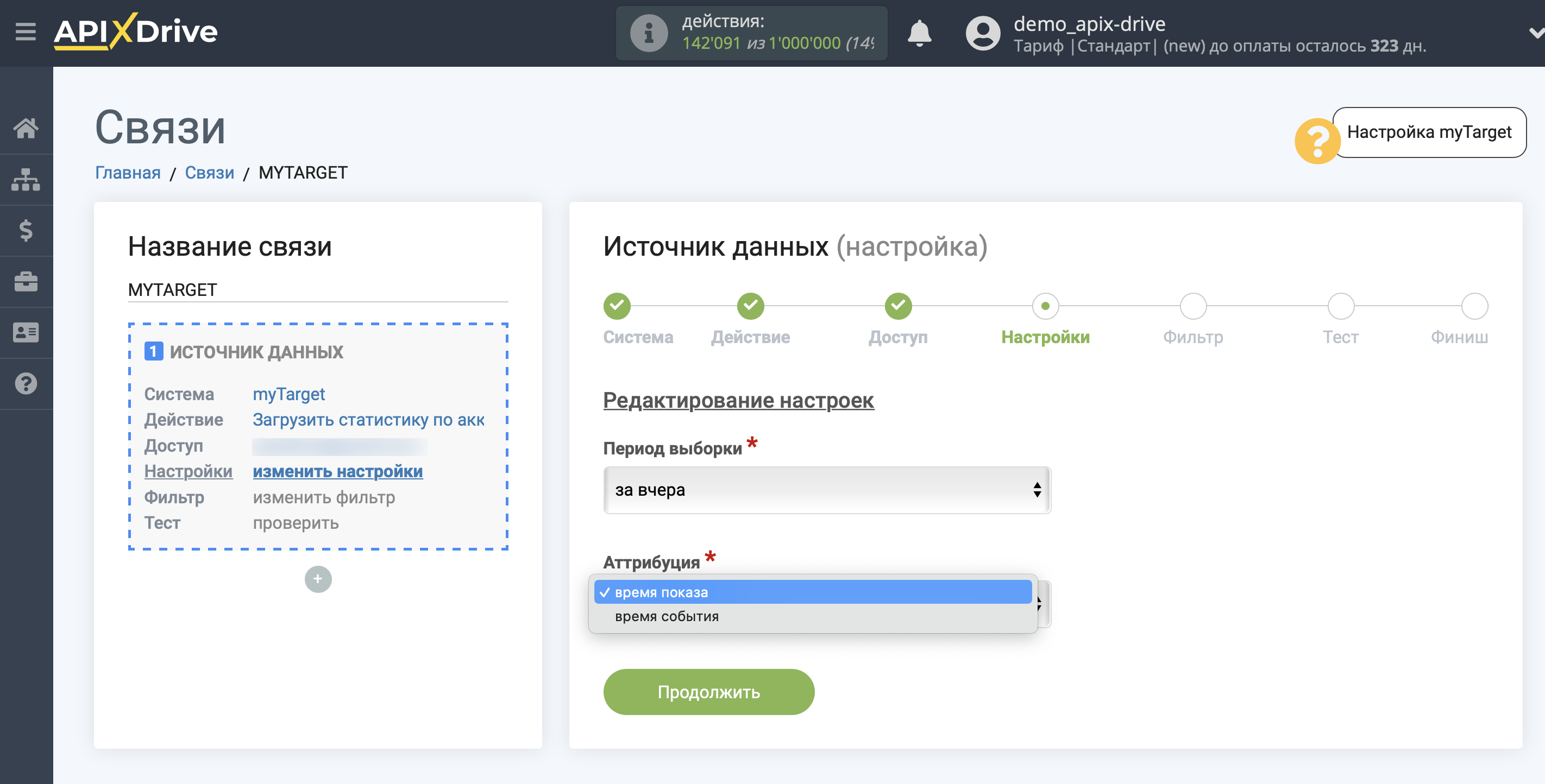Edit the connection name MYTARGET field
Screen dimensions: 1545x784
click(318, 290)
